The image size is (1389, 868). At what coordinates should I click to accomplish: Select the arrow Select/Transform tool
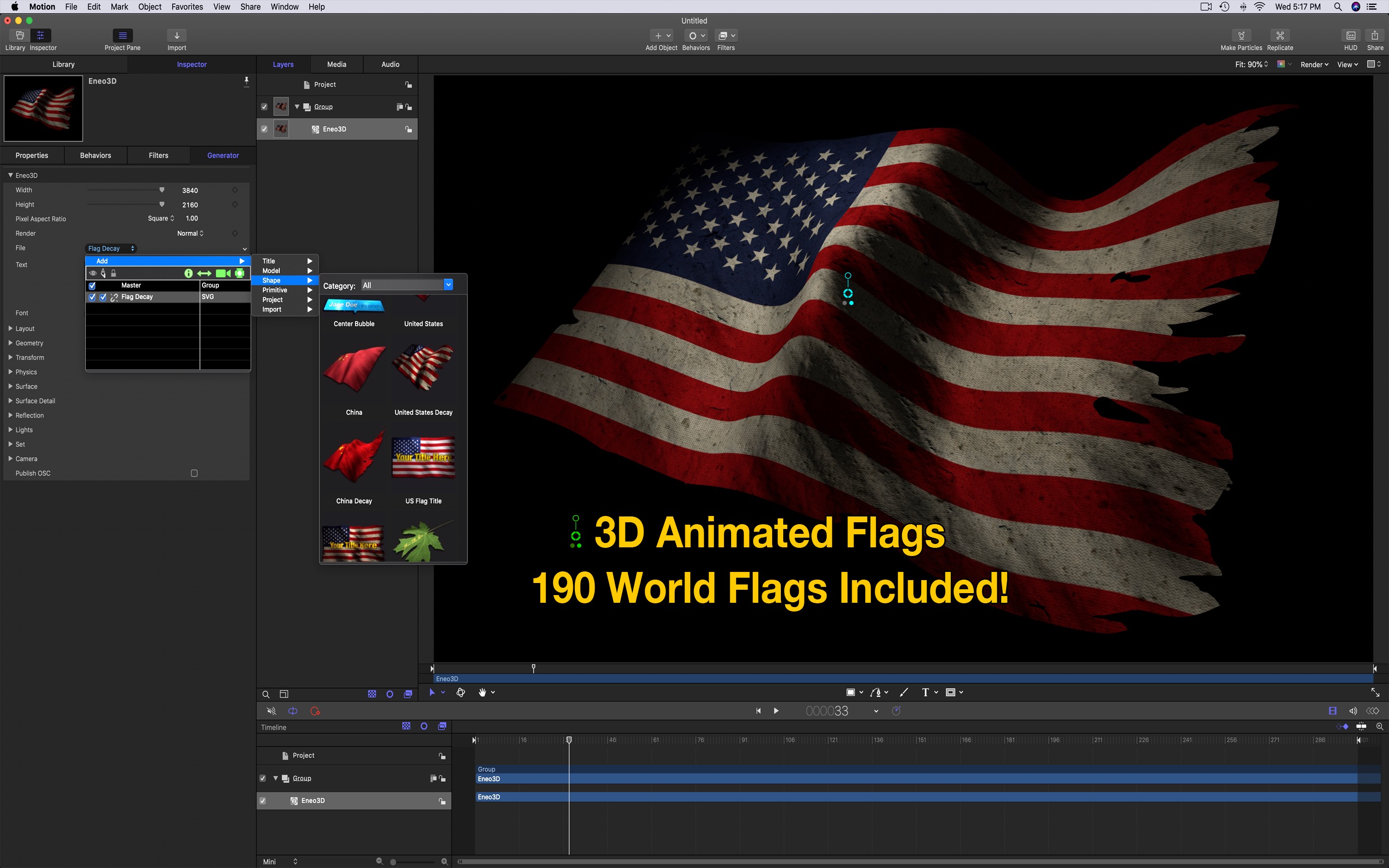click(432, 692)
